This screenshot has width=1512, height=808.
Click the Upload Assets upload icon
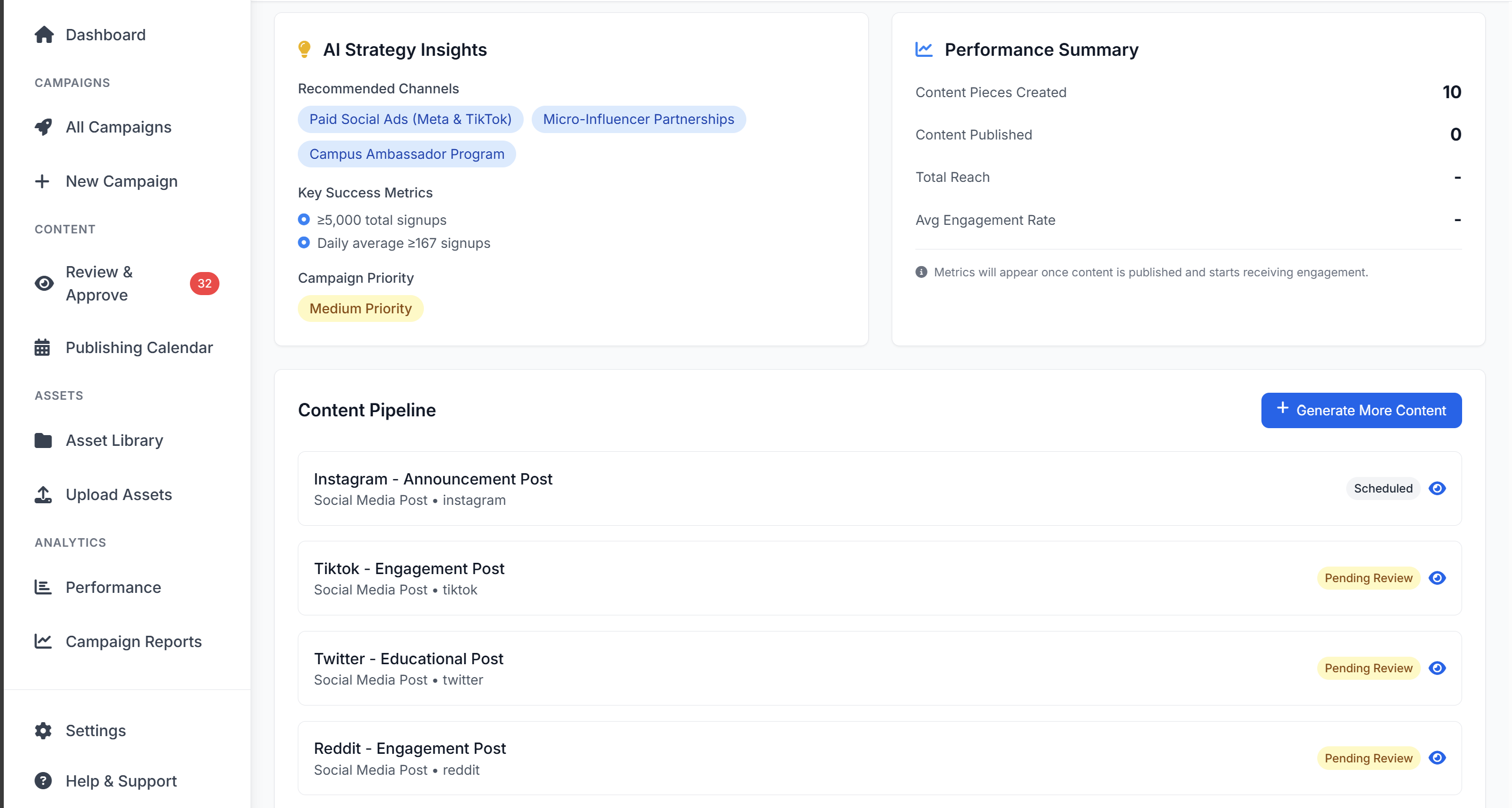pyautogui.click(x=43, y=495)
